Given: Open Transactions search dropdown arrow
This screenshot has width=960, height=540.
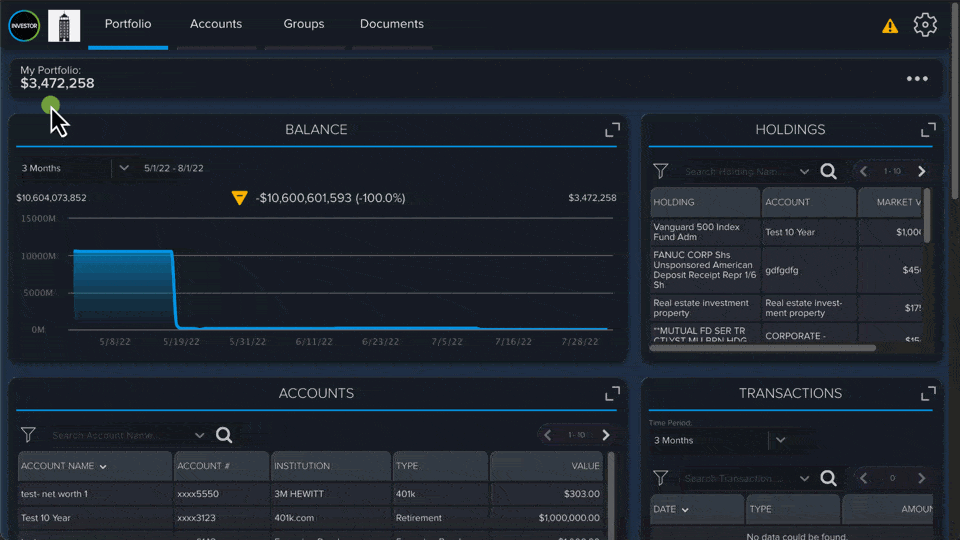Looking at the screenshot, I should click(804, 478).
